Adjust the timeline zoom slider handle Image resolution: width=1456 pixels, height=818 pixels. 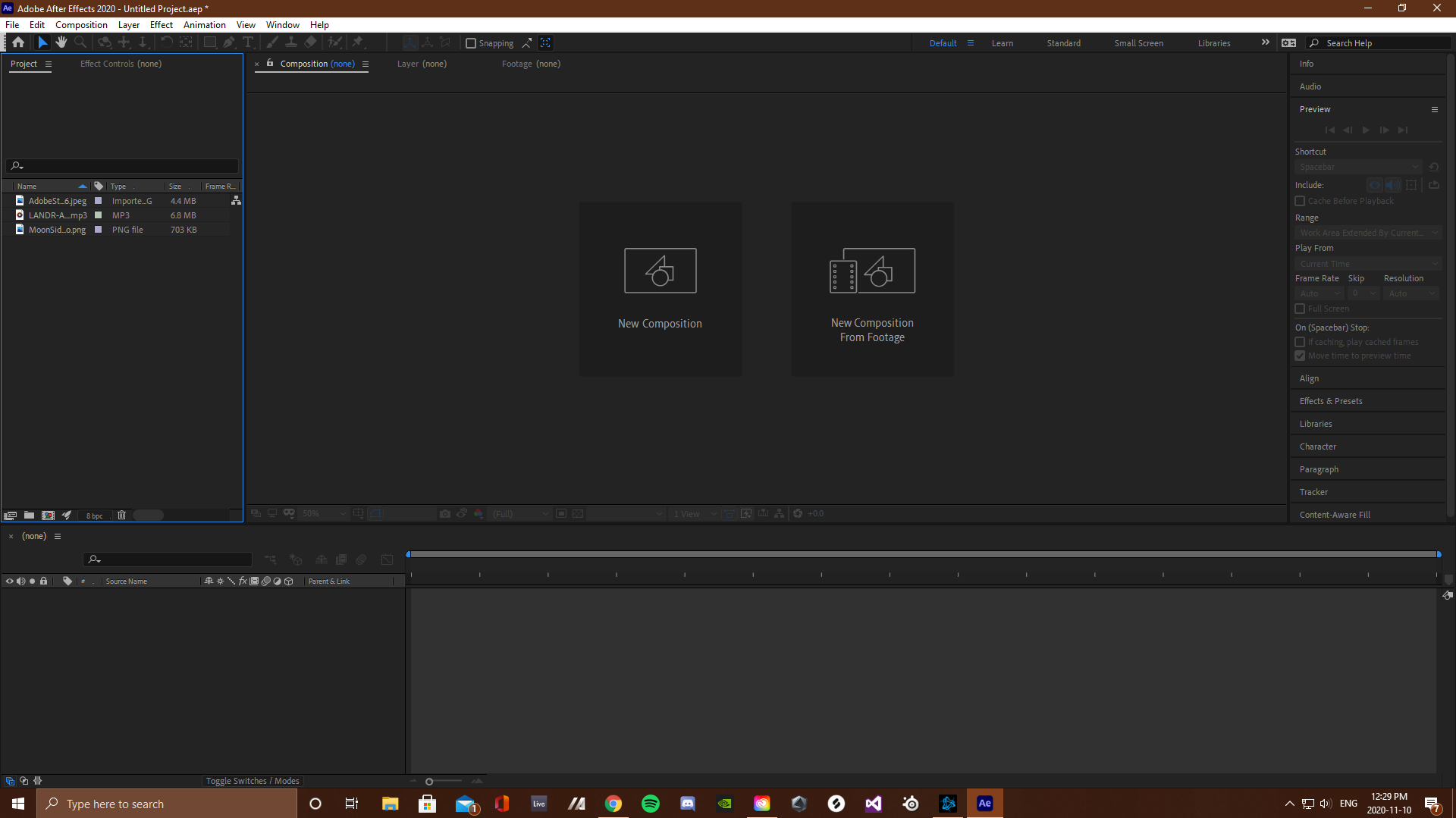click(429, 782)
